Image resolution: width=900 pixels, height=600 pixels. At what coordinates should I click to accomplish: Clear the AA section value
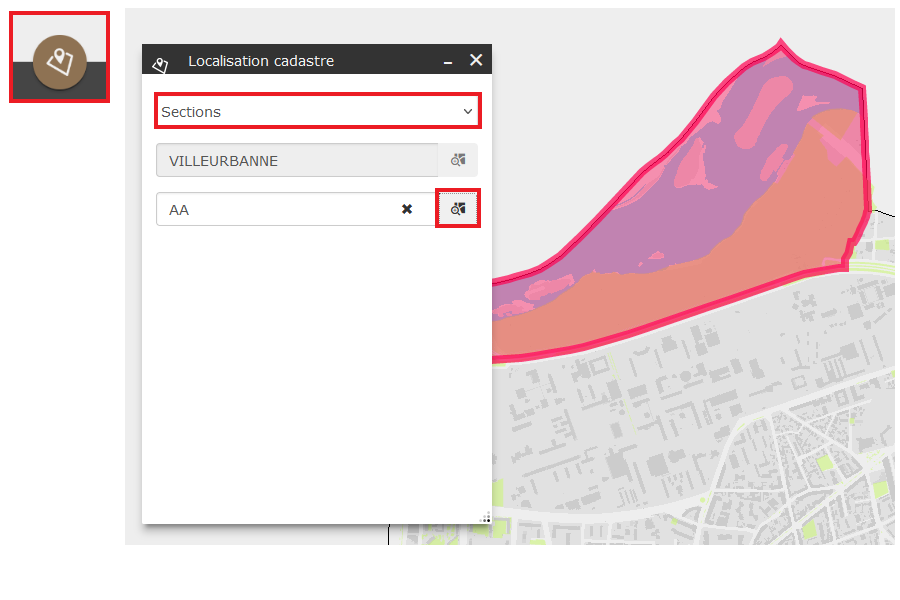tap(407, 210)
